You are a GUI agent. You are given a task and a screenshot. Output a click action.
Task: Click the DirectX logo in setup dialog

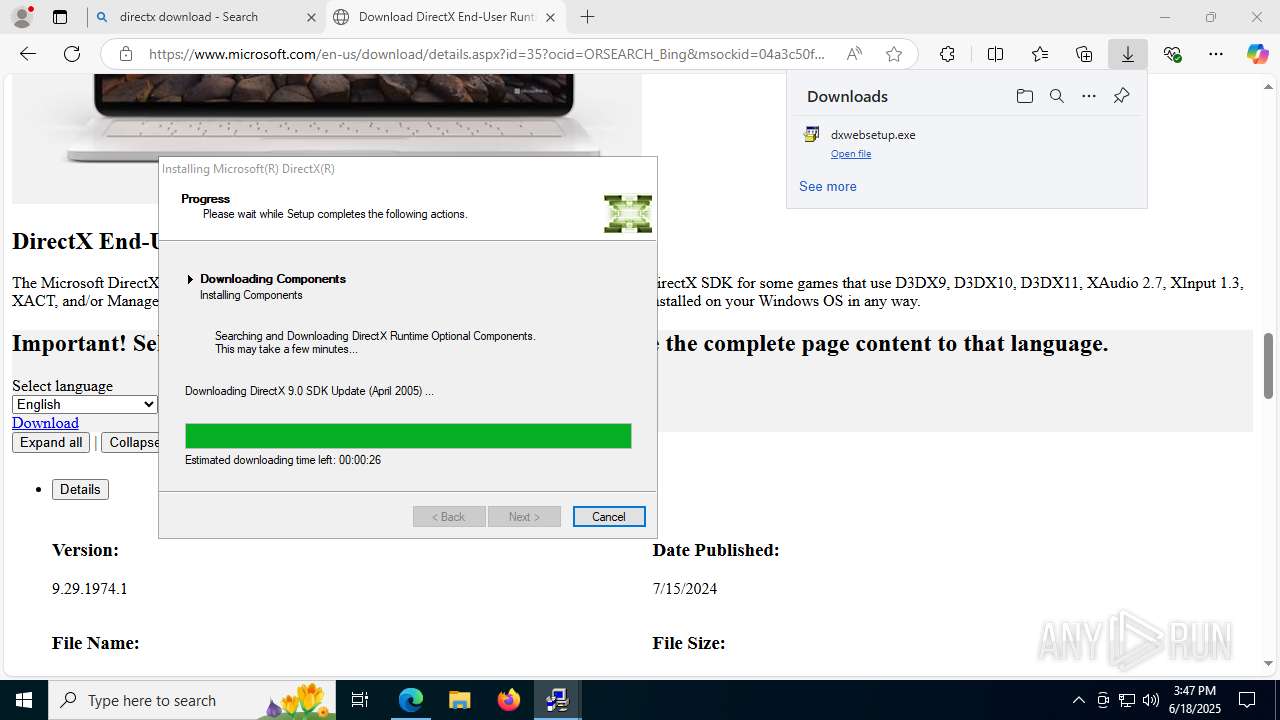628,214
